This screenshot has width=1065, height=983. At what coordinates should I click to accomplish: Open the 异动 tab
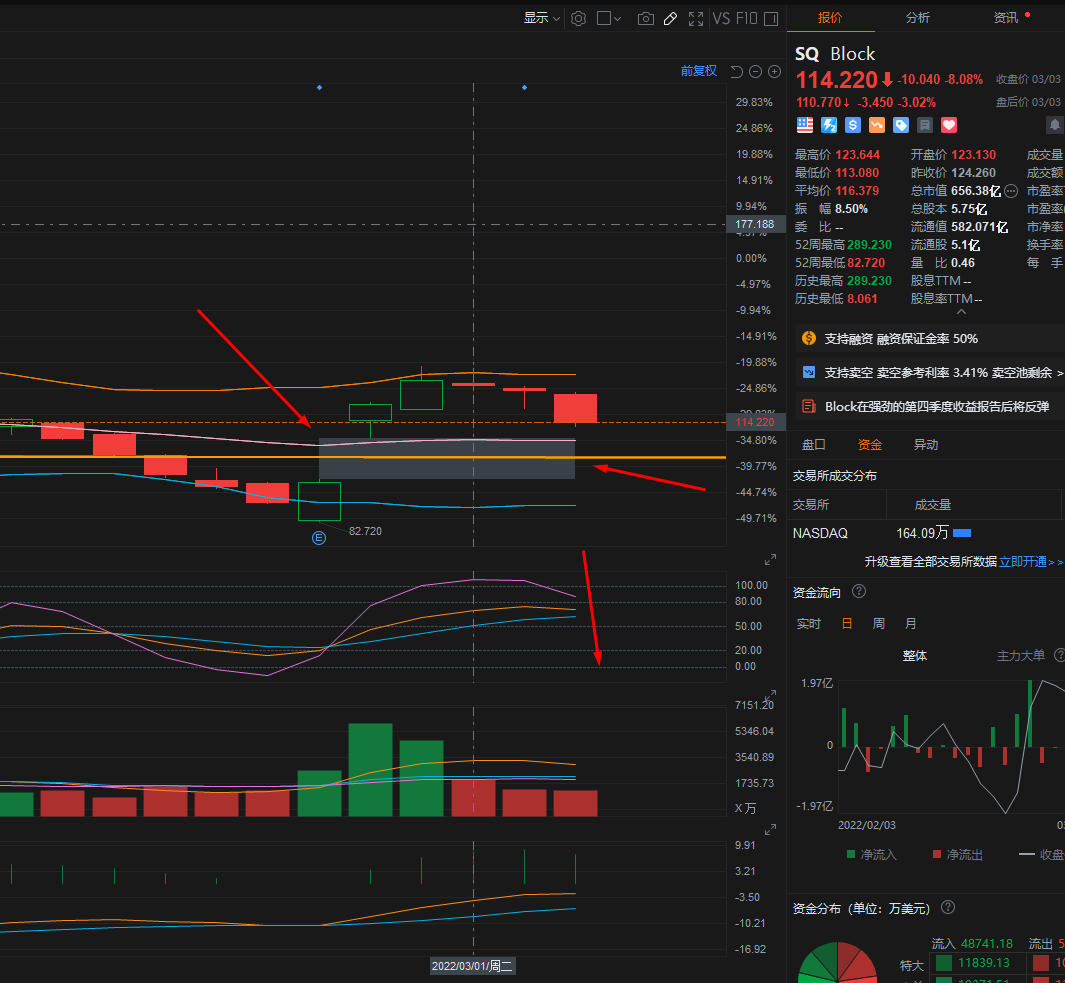coord(926,444)
